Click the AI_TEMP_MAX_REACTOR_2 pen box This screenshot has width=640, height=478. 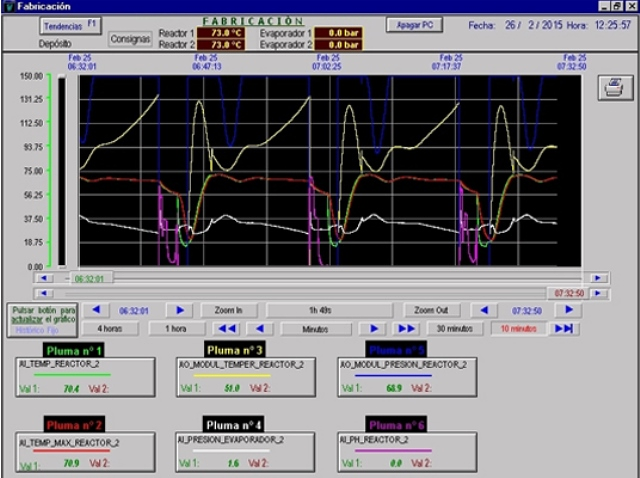pyautogui.click(x=85, y=452)
